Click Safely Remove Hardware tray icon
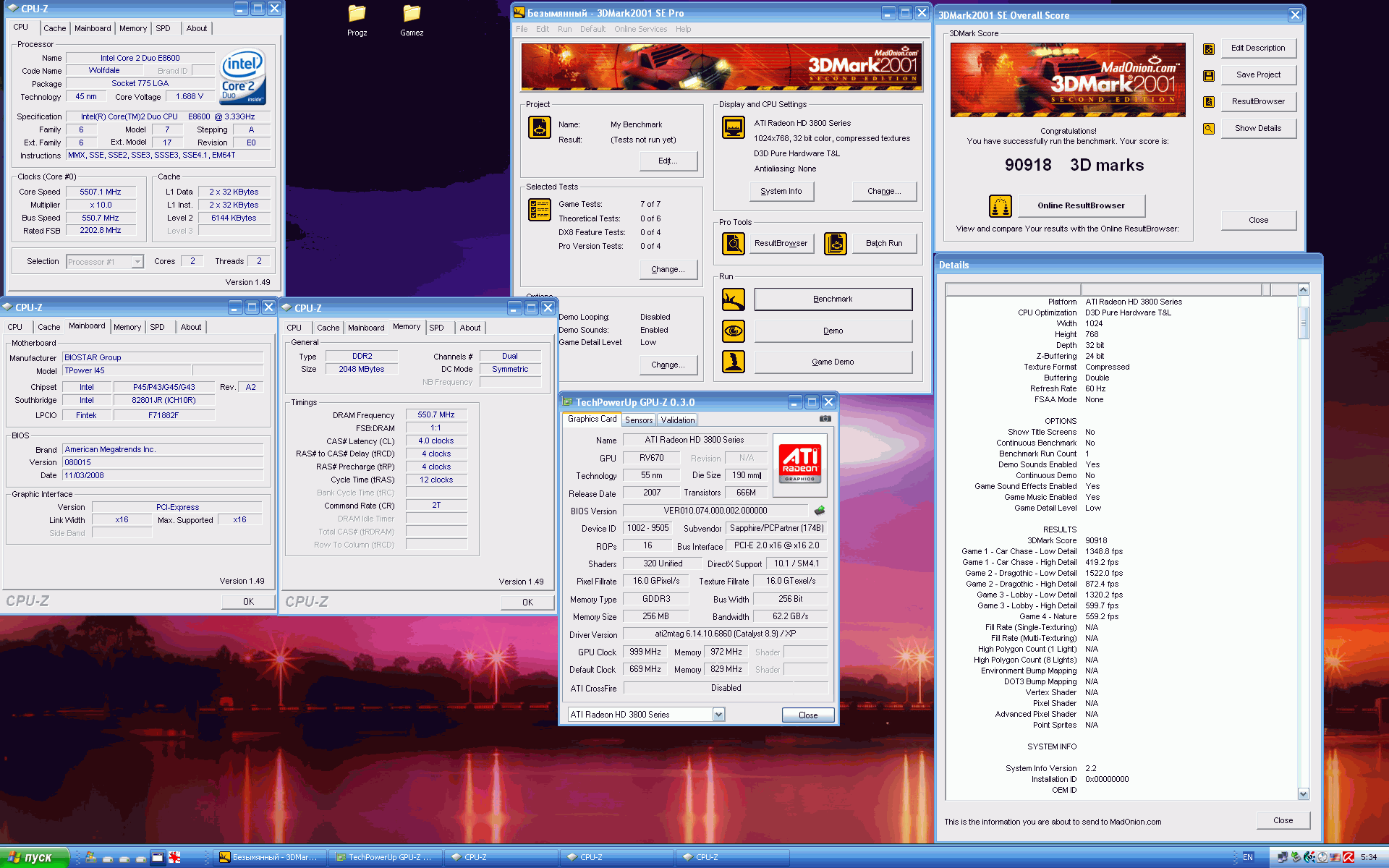The height and width of the screenshot is (868, 1389). coord(1296,857)
